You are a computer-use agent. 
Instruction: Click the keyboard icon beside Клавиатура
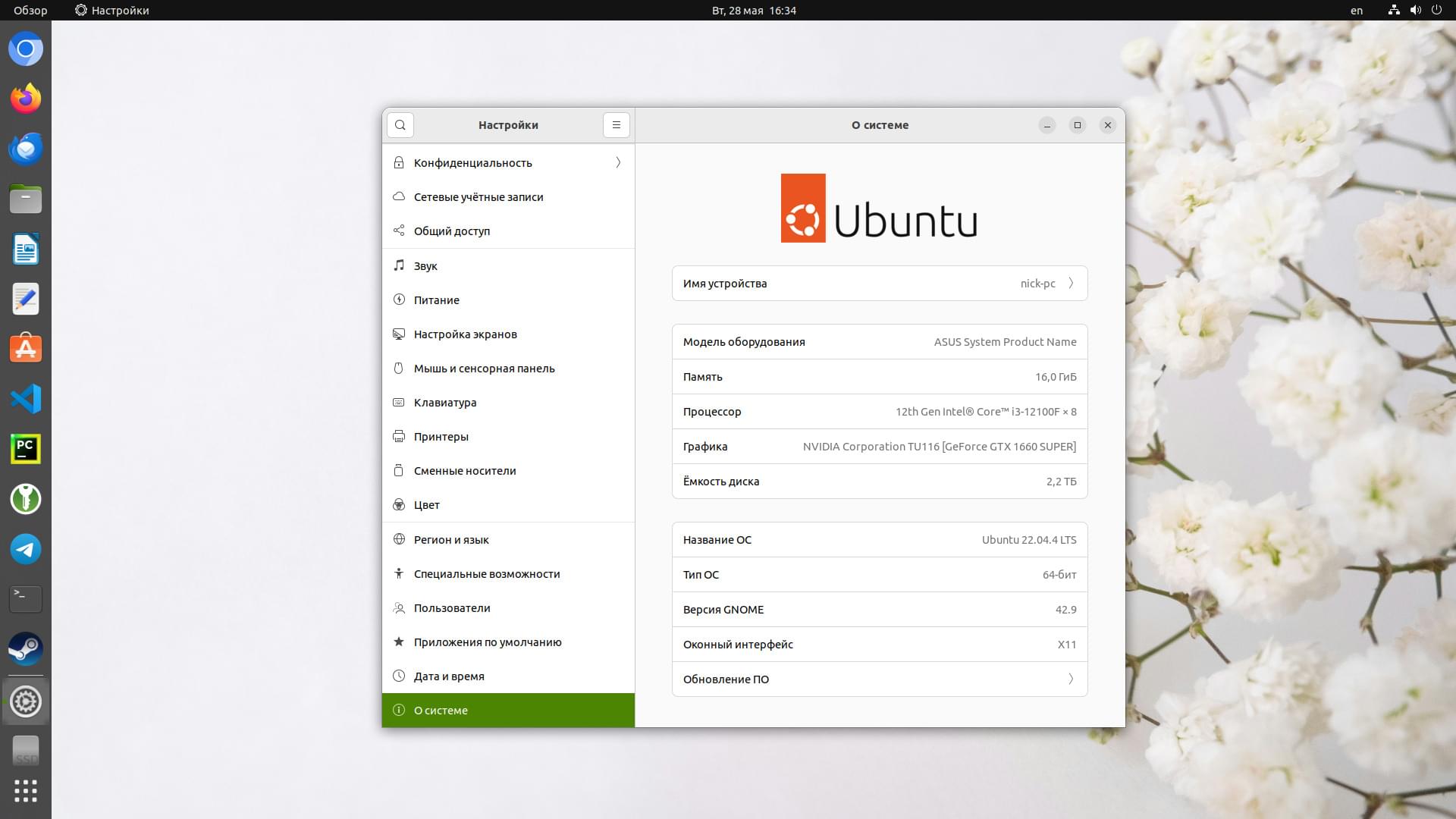click(399, 402)
